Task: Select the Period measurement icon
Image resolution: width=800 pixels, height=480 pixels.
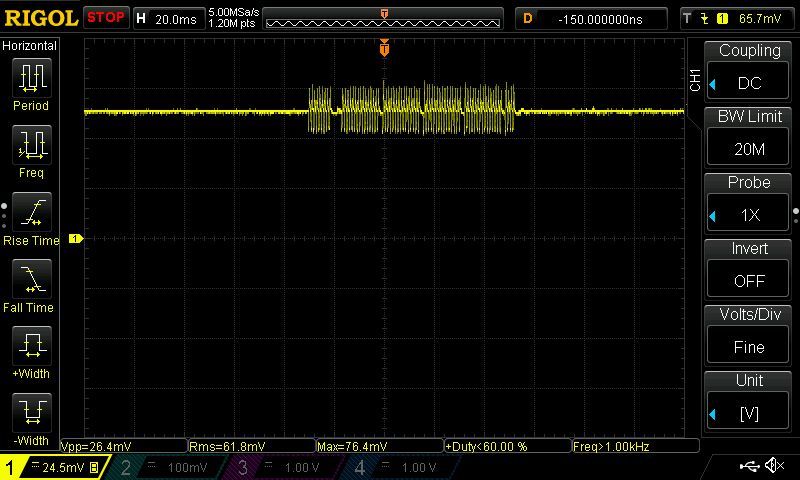Action: [32, 78]
